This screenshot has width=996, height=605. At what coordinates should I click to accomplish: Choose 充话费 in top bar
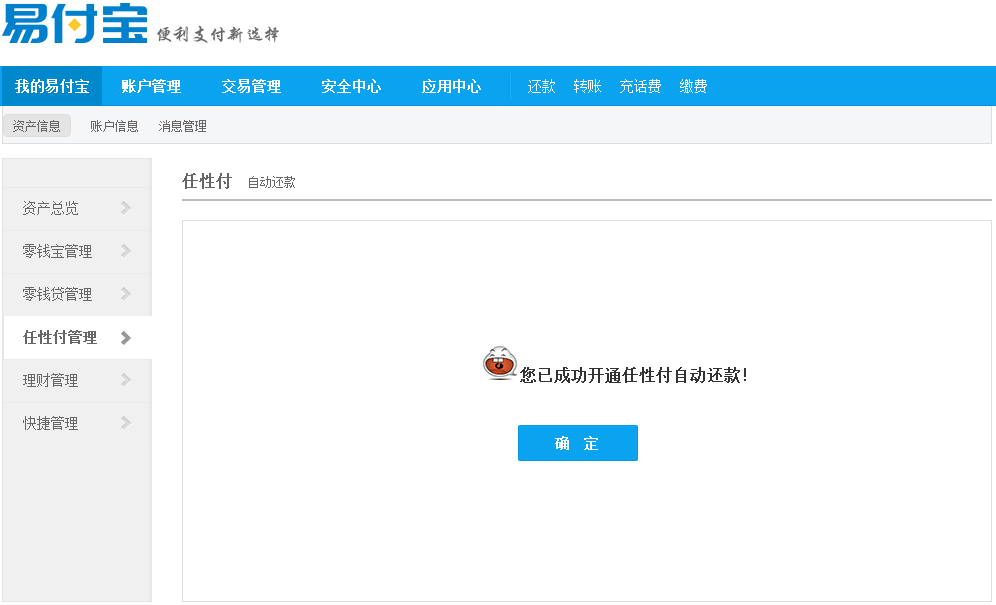click(x=640, y=86)
